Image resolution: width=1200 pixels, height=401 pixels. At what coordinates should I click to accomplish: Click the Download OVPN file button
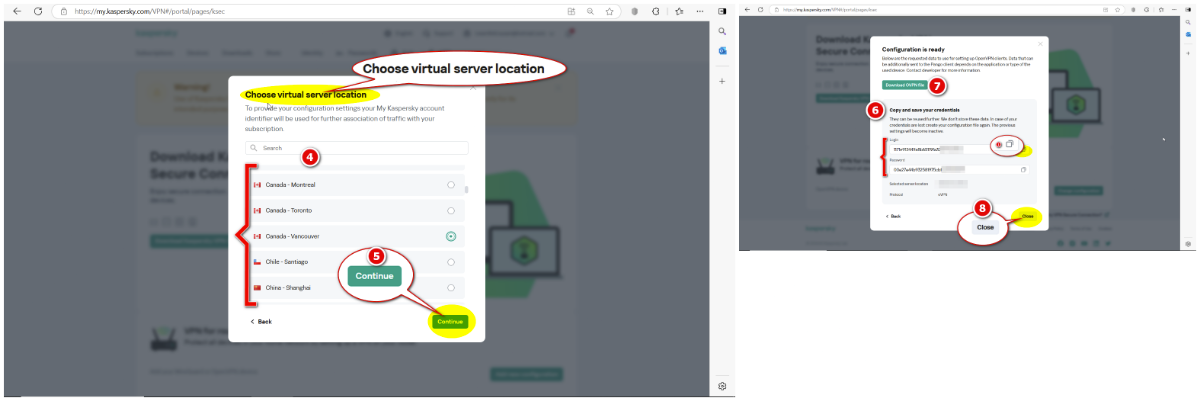coord(903,86)
